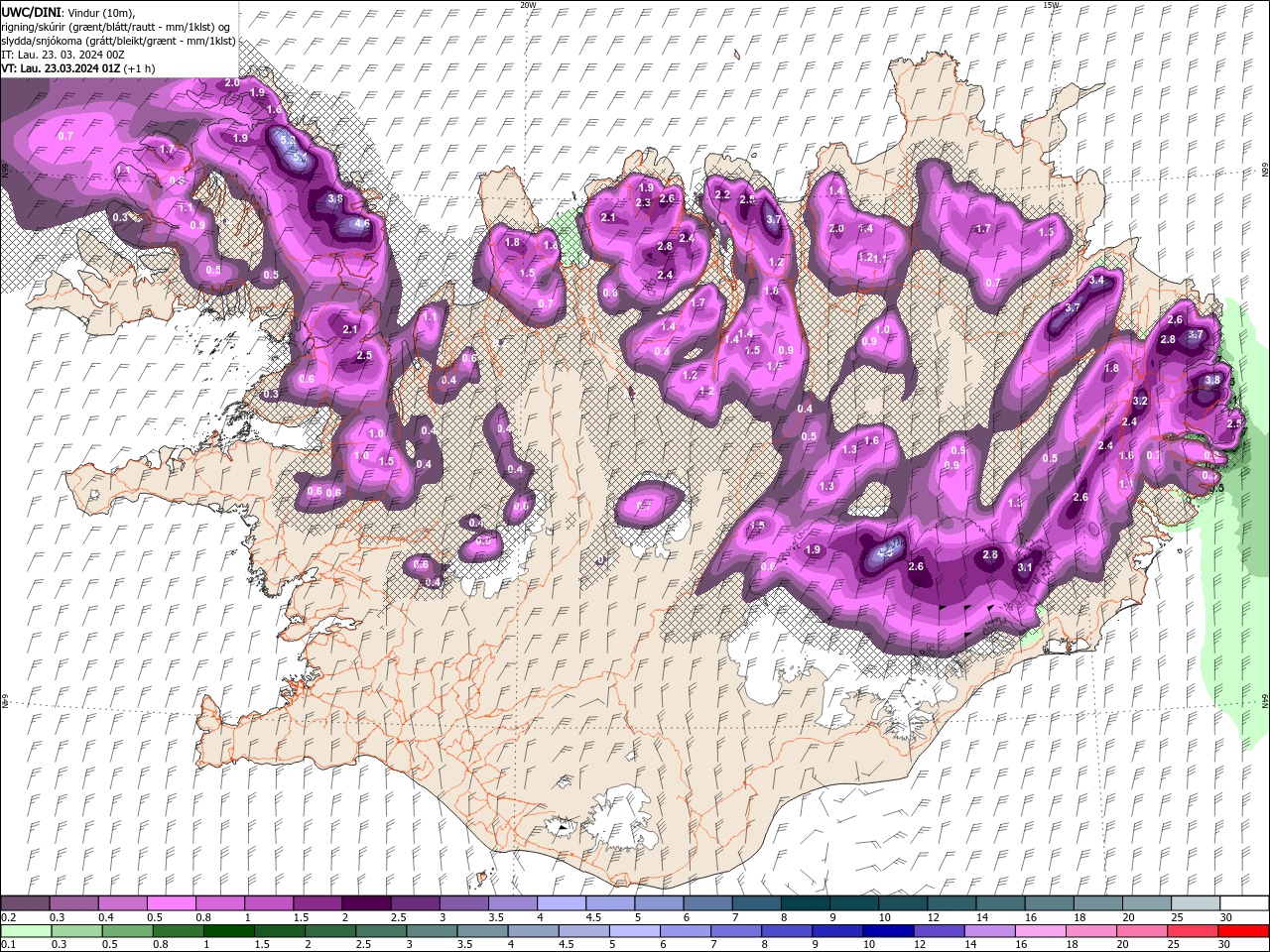The height and width of the screenshot is (952, 1270).
Task: Click the "18" label in the lower legend
Action: point(1075,945)
